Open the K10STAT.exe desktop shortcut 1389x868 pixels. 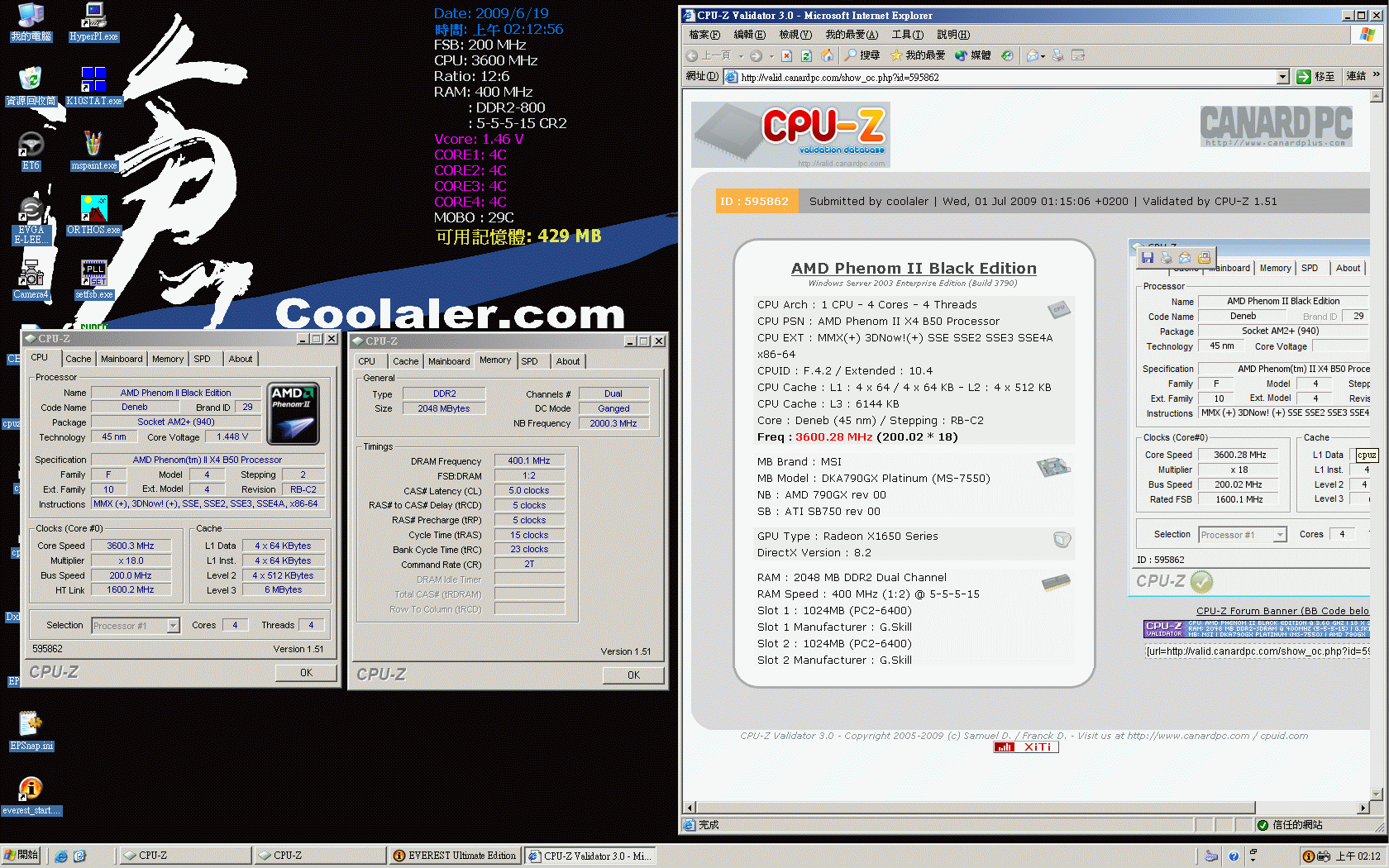93,86
